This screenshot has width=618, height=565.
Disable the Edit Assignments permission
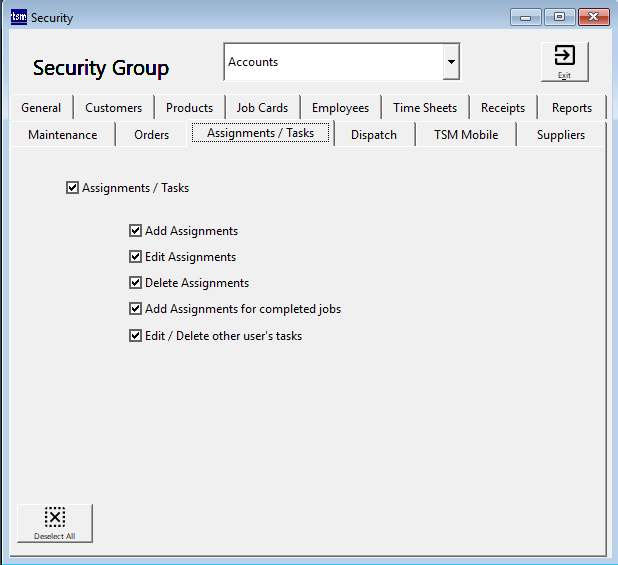[136, 257]
